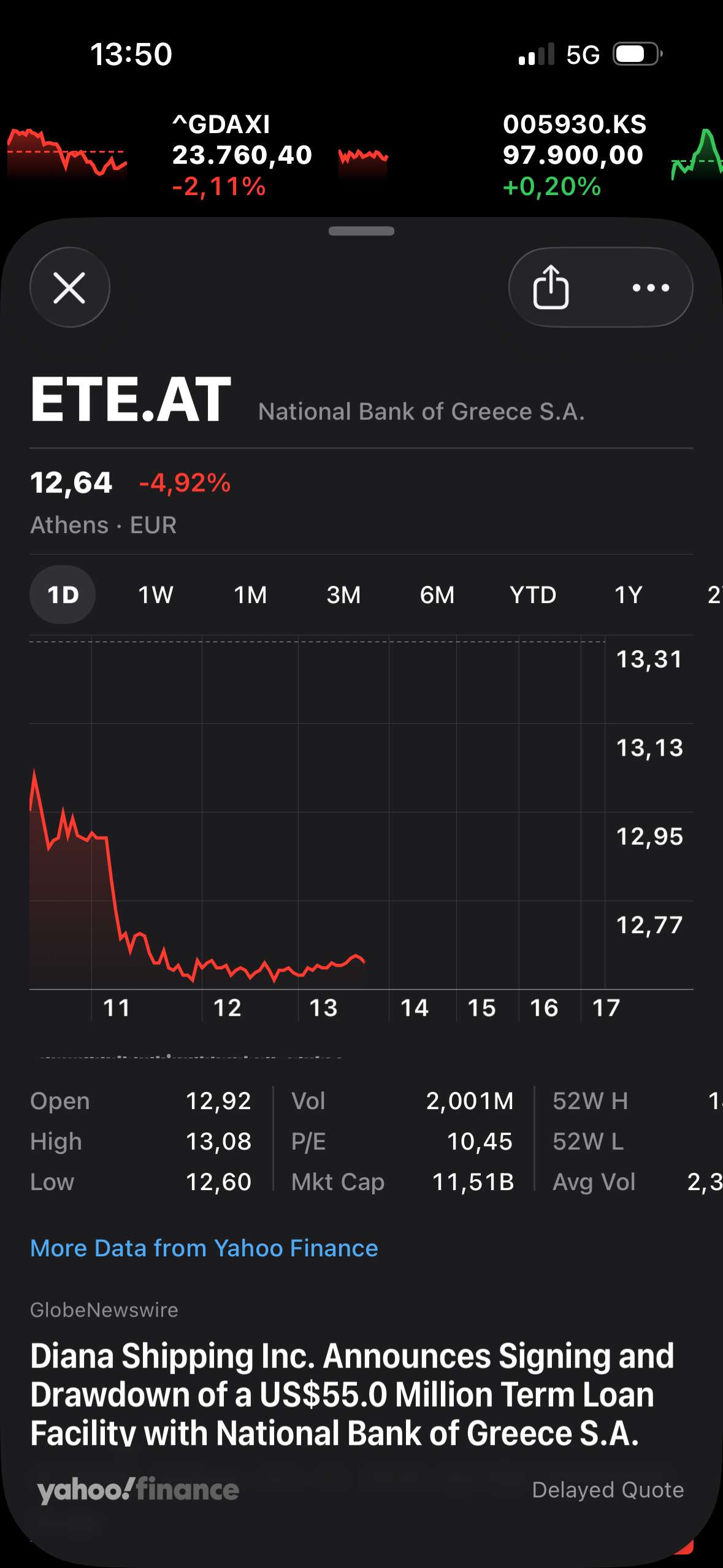Select the 1D chart range
Viewport: 723px width, 1568px height.
[x=63, y=595]
